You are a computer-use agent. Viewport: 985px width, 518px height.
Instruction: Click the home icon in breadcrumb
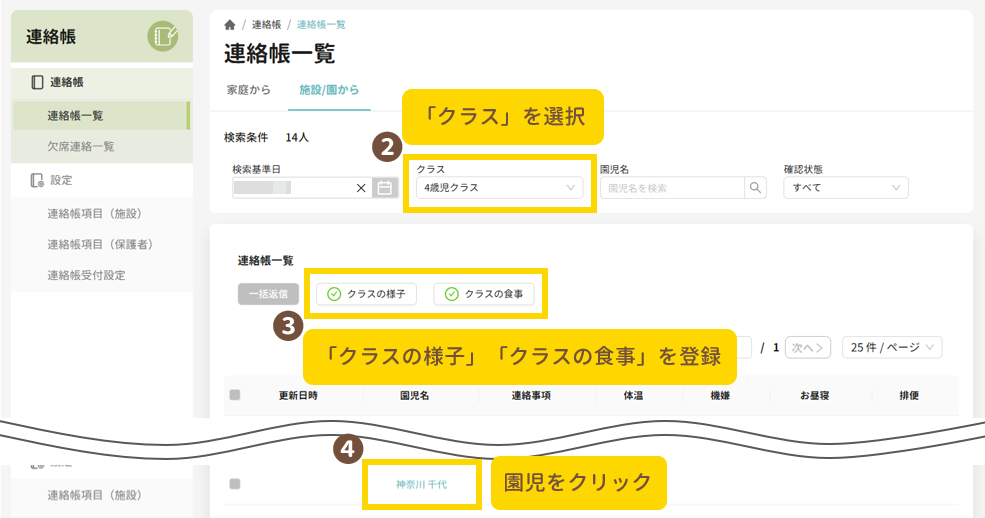tap(230, 24)
